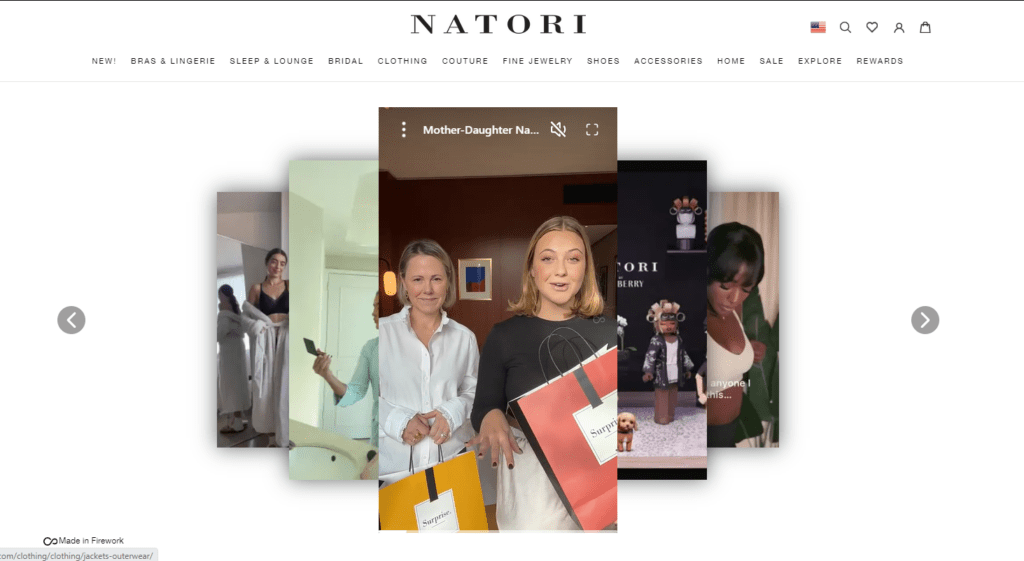Open search with the magnifier icon
The image size is (1024, 561).
click(845, 27)
